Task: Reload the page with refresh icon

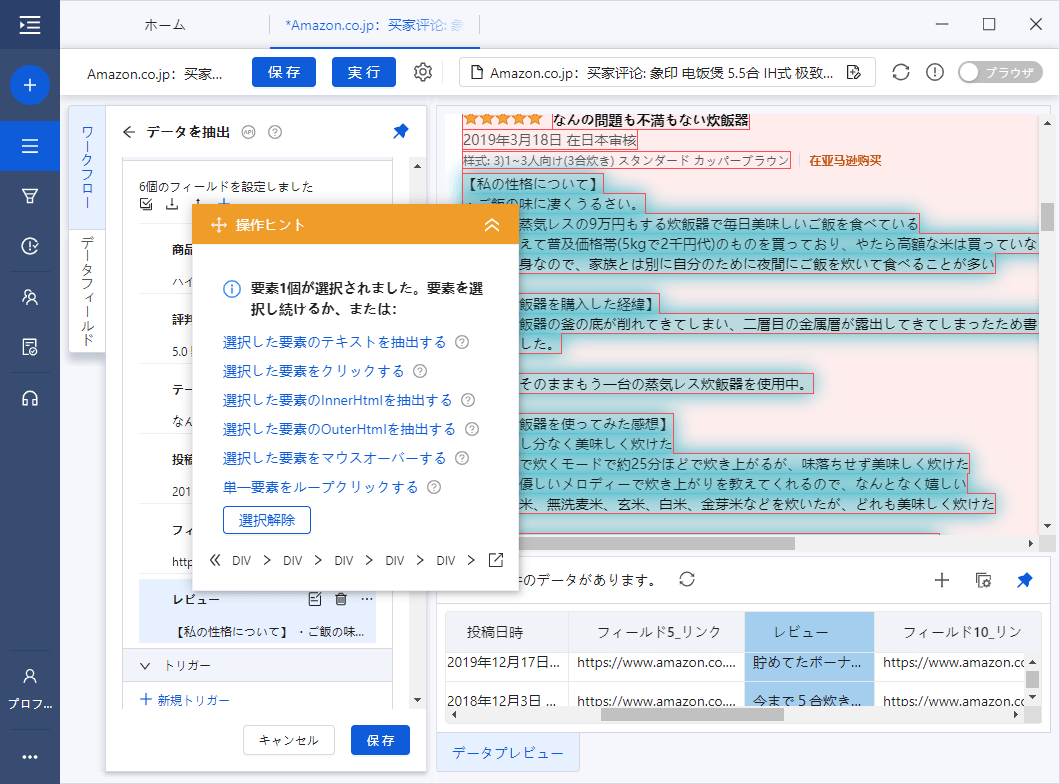Action: (x=900, y=72)
